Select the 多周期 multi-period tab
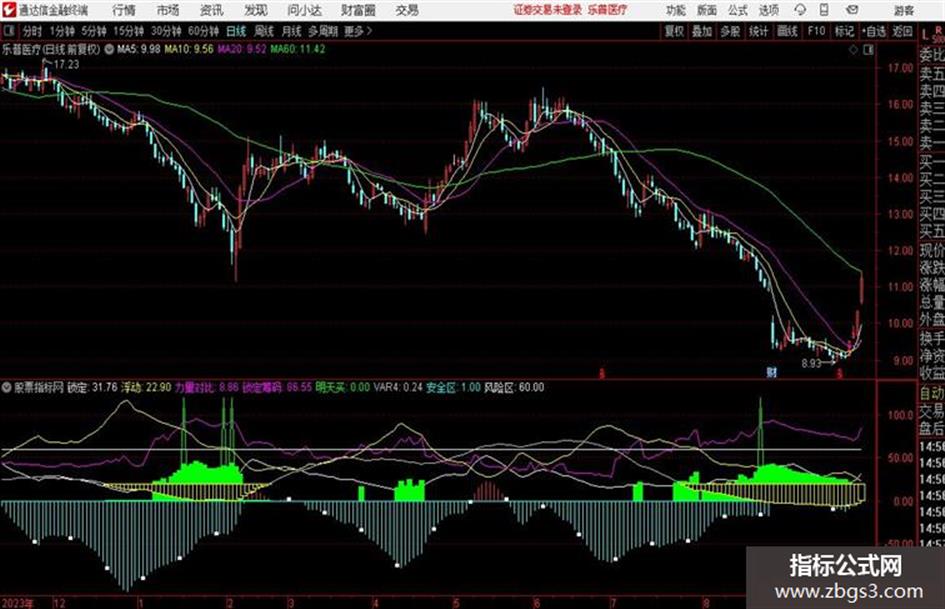This screenshot has height=609, width=945. (323, 31)
